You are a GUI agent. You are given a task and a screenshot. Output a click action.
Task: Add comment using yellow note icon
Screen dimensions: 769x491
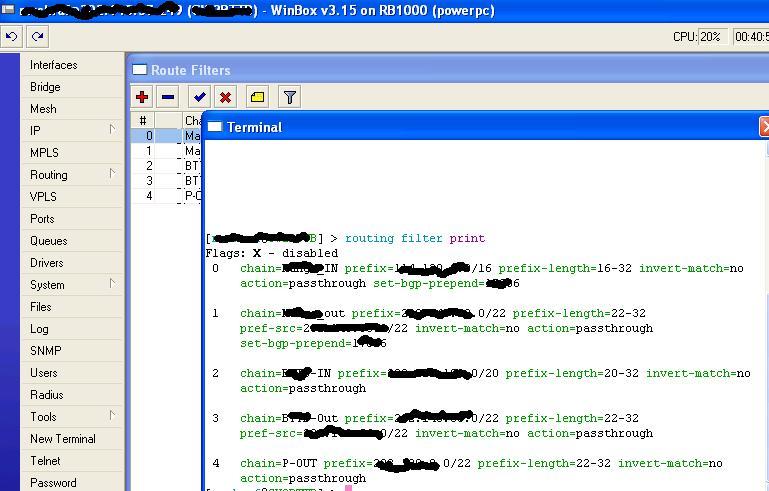(257, 97)
